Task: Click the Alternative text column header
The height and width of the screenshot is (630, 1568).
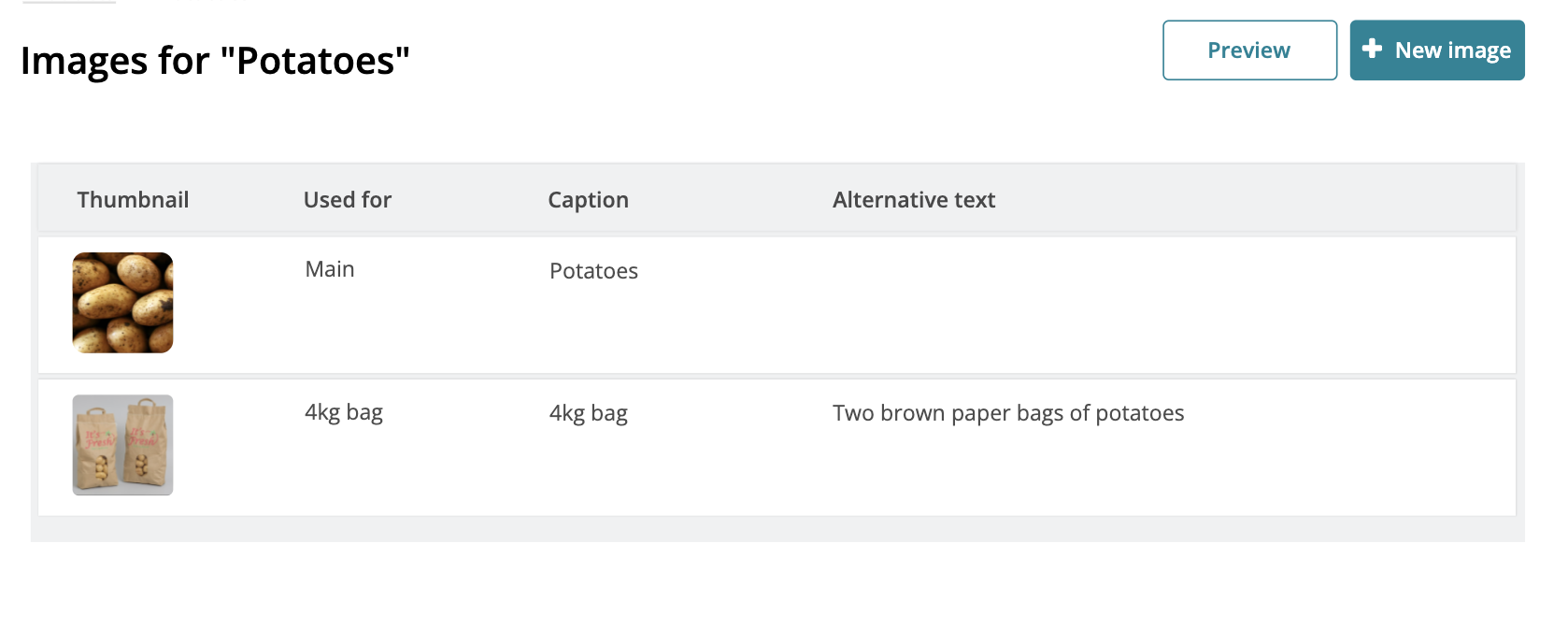Action: pos(913,200)
